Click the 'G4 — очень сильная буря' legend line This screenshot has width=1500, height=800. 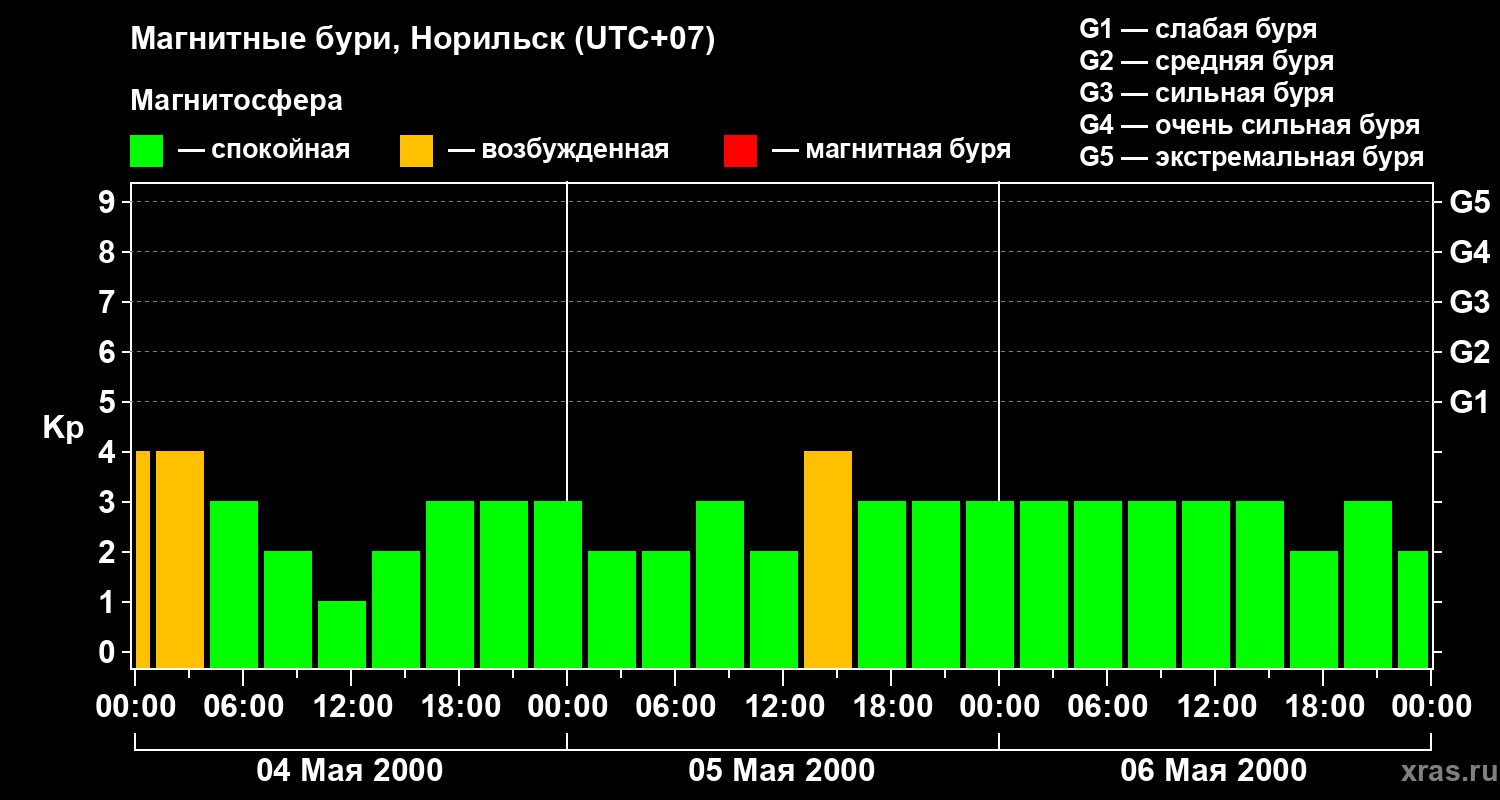click(1249, 125)
